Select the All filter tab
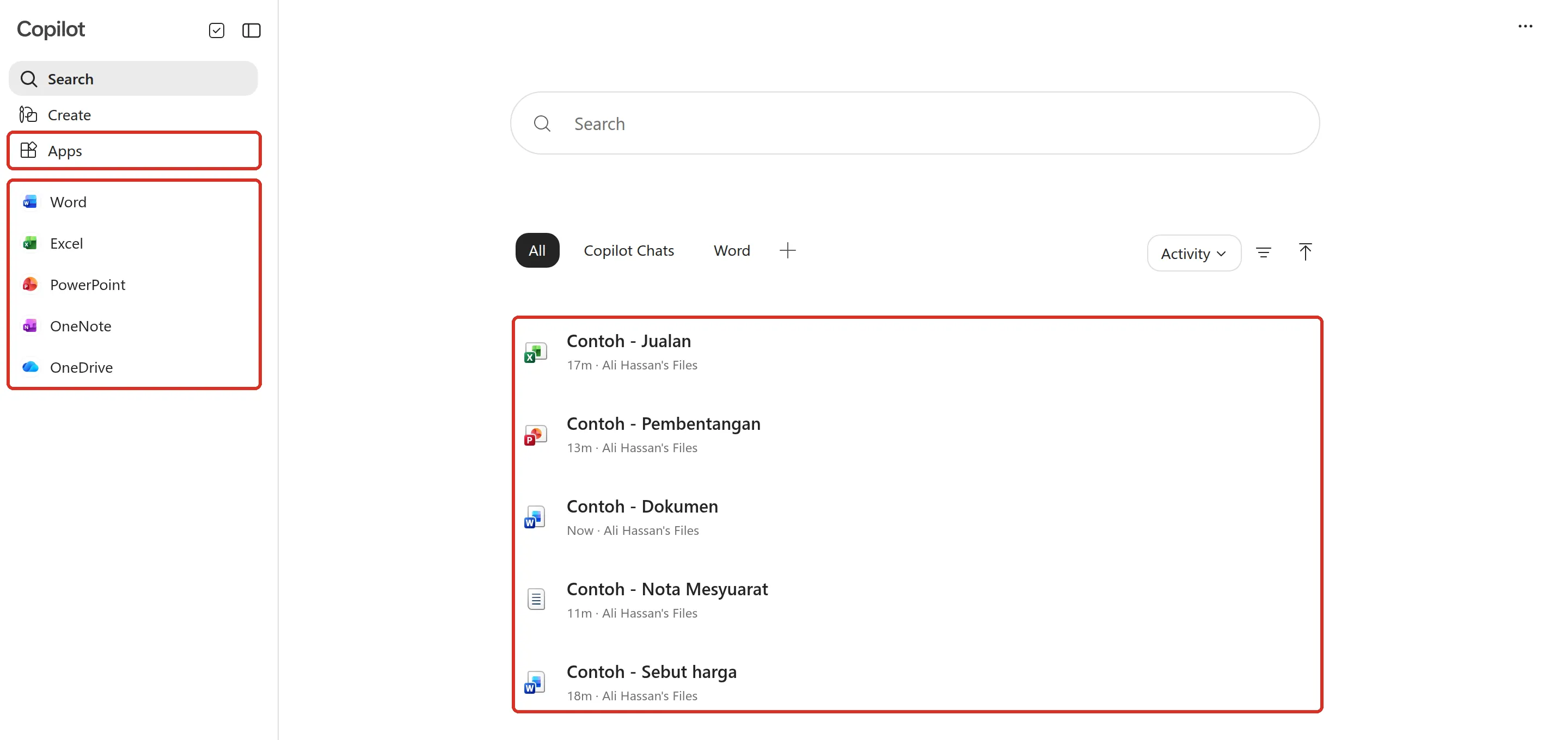 (537, 250)
